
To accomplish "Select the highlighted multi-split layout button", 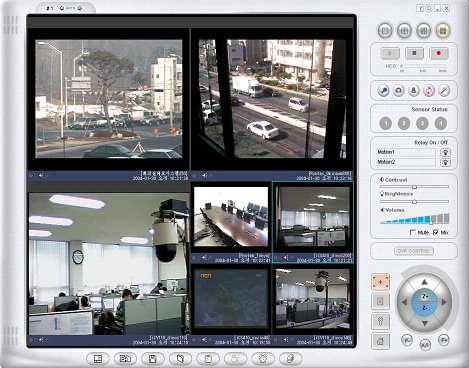I will (x=443, y=31).
